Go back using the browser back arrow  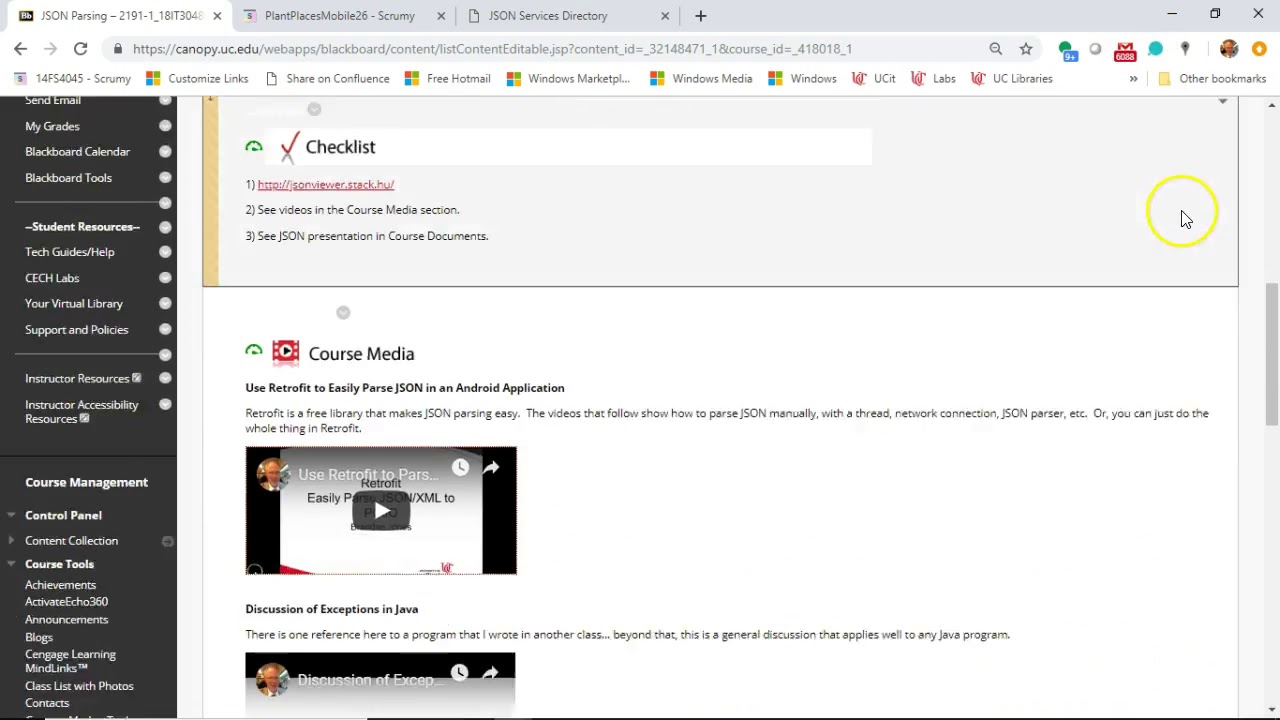20,48
